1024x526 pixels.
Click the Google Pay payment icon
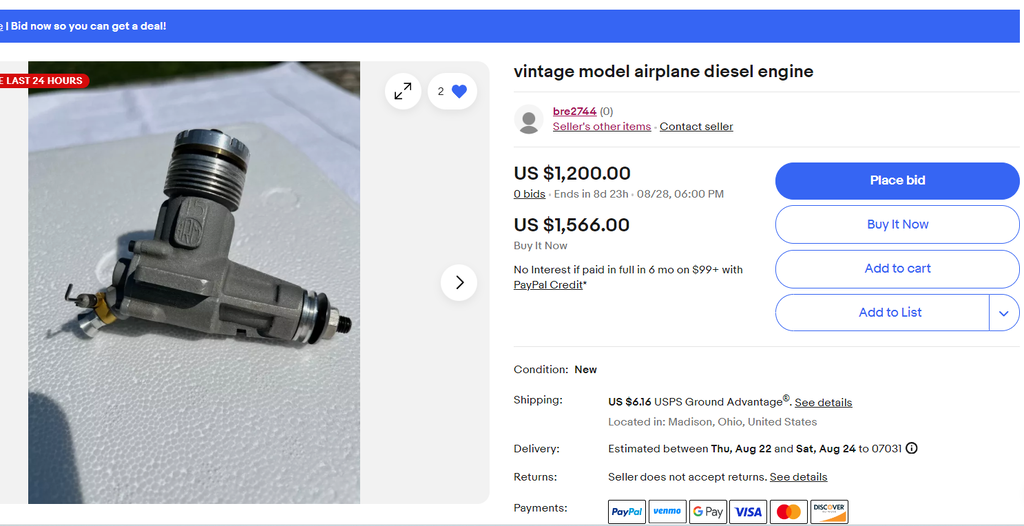click(707, 511)
